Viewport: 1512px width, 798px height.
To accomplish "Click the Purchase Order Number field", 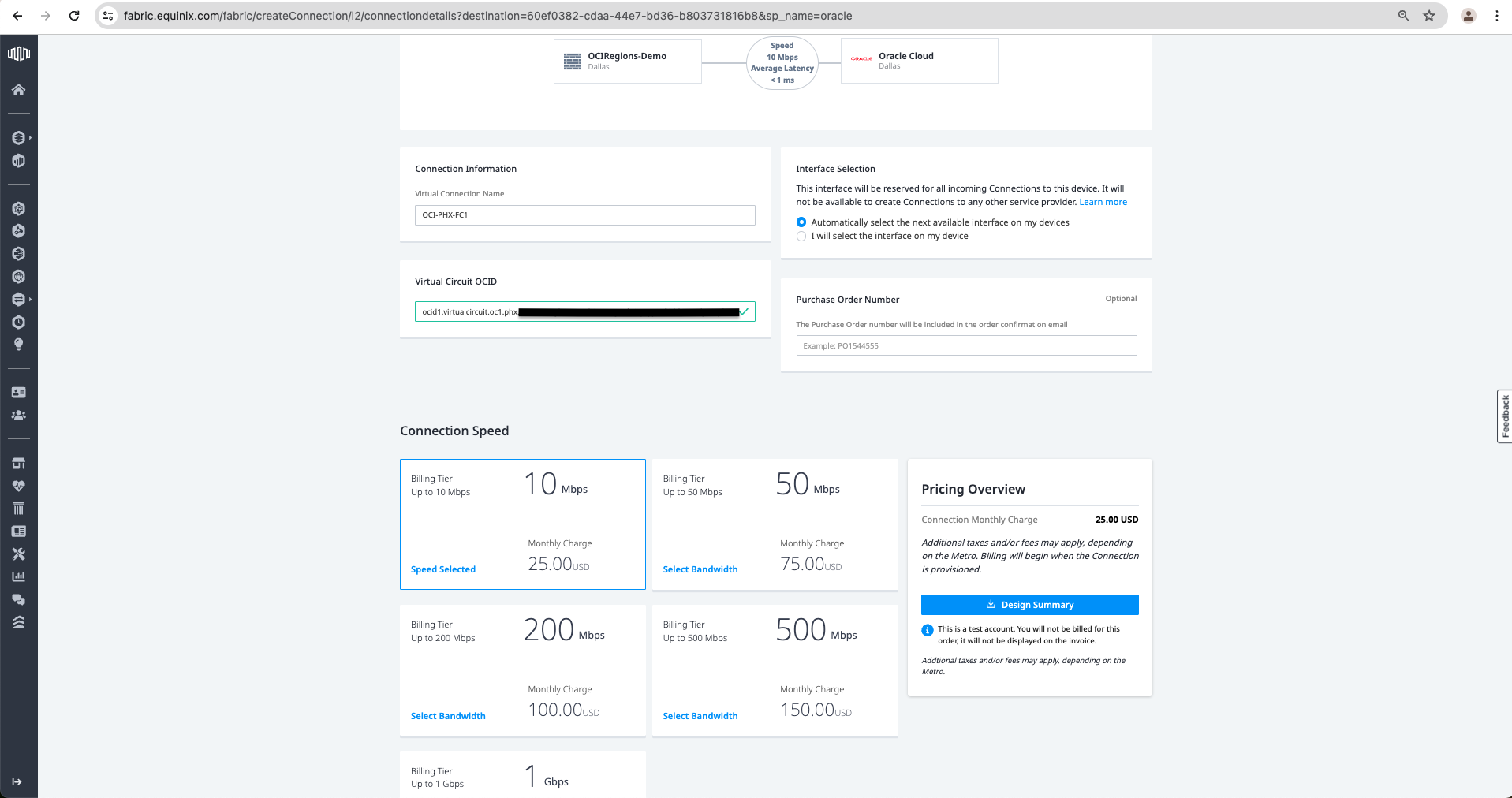I will click(x=966, y=345).
